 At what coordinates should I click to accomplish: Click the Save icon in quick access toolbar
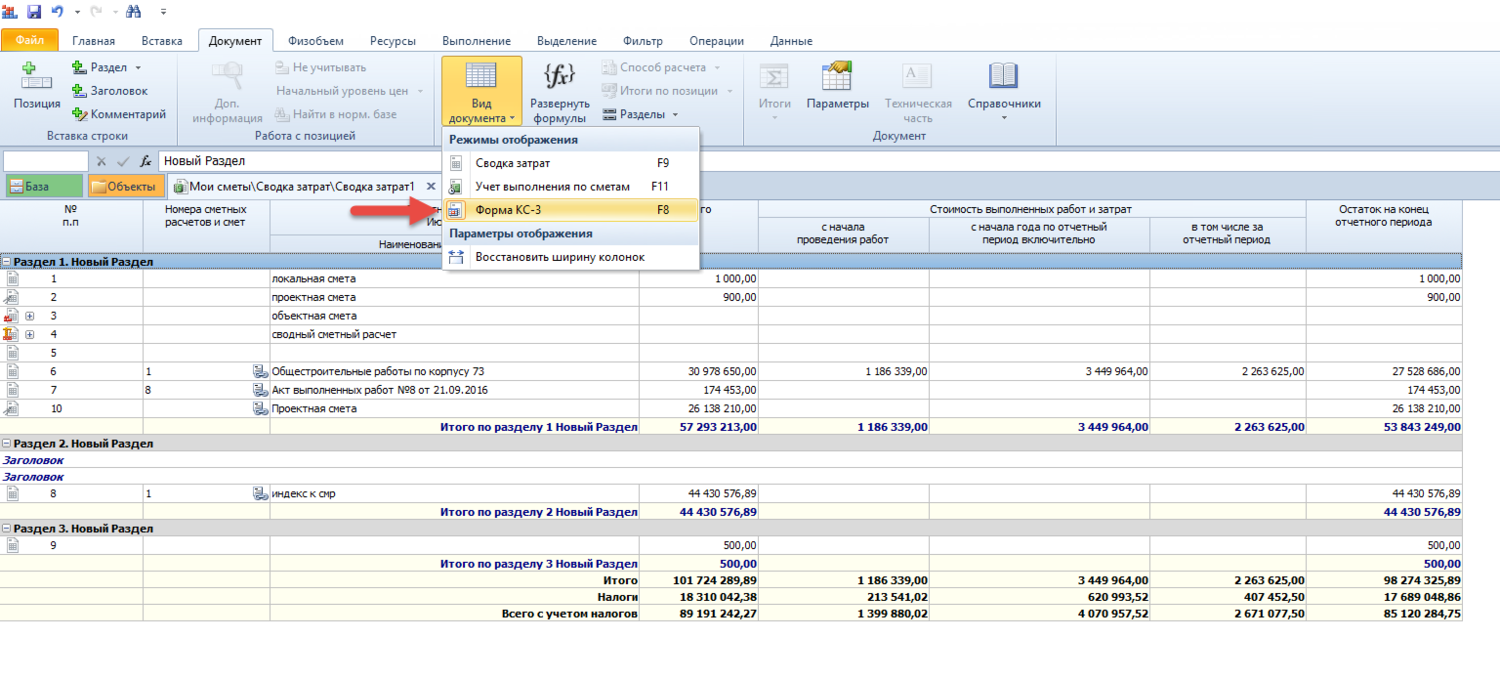(x=34, y=11)
